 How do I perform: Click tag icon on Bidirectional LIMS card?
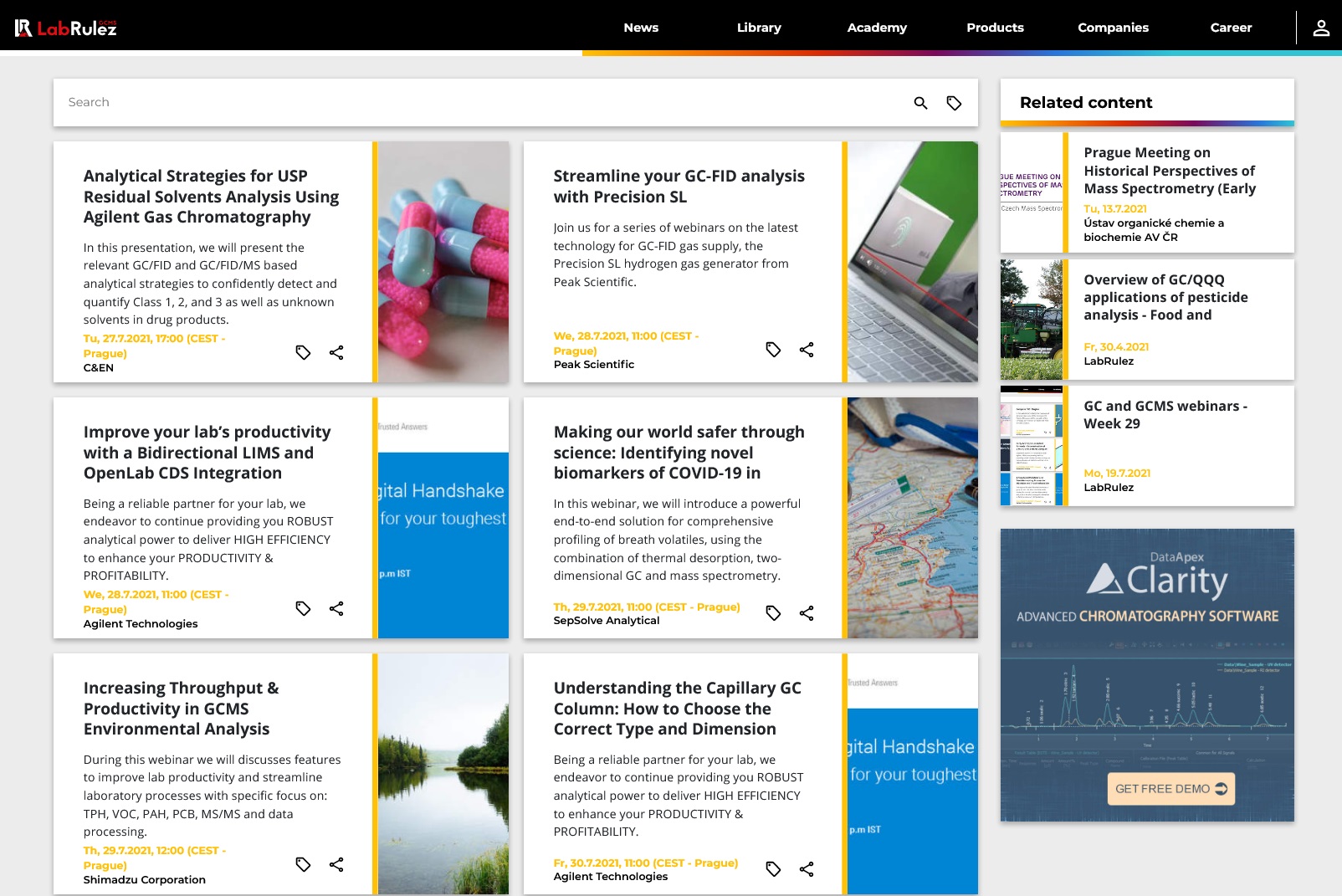[x=303, y=608]
